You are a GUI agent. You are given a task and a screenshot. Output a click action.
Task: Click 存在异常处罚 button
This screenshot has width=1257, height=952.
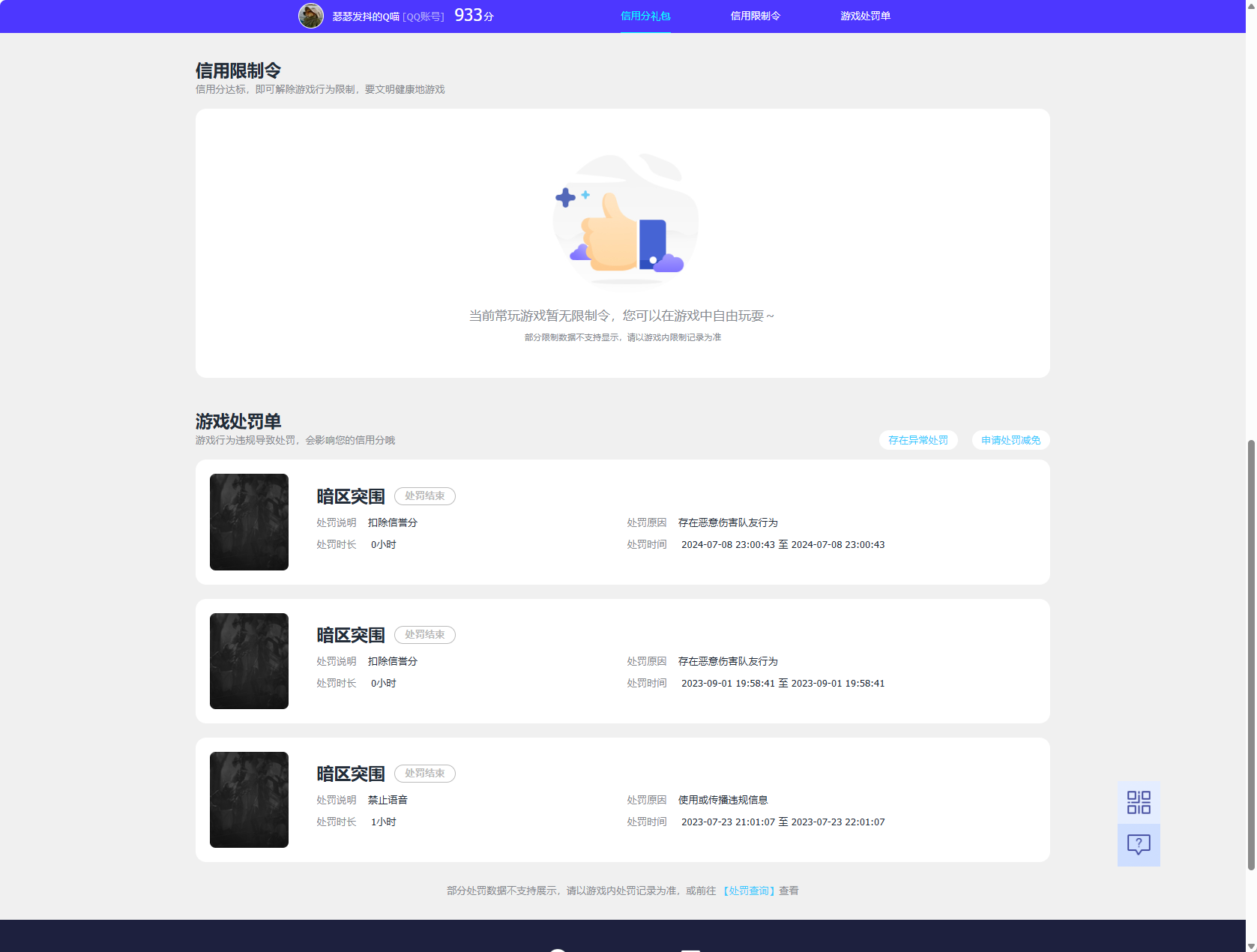click(918, 440)
